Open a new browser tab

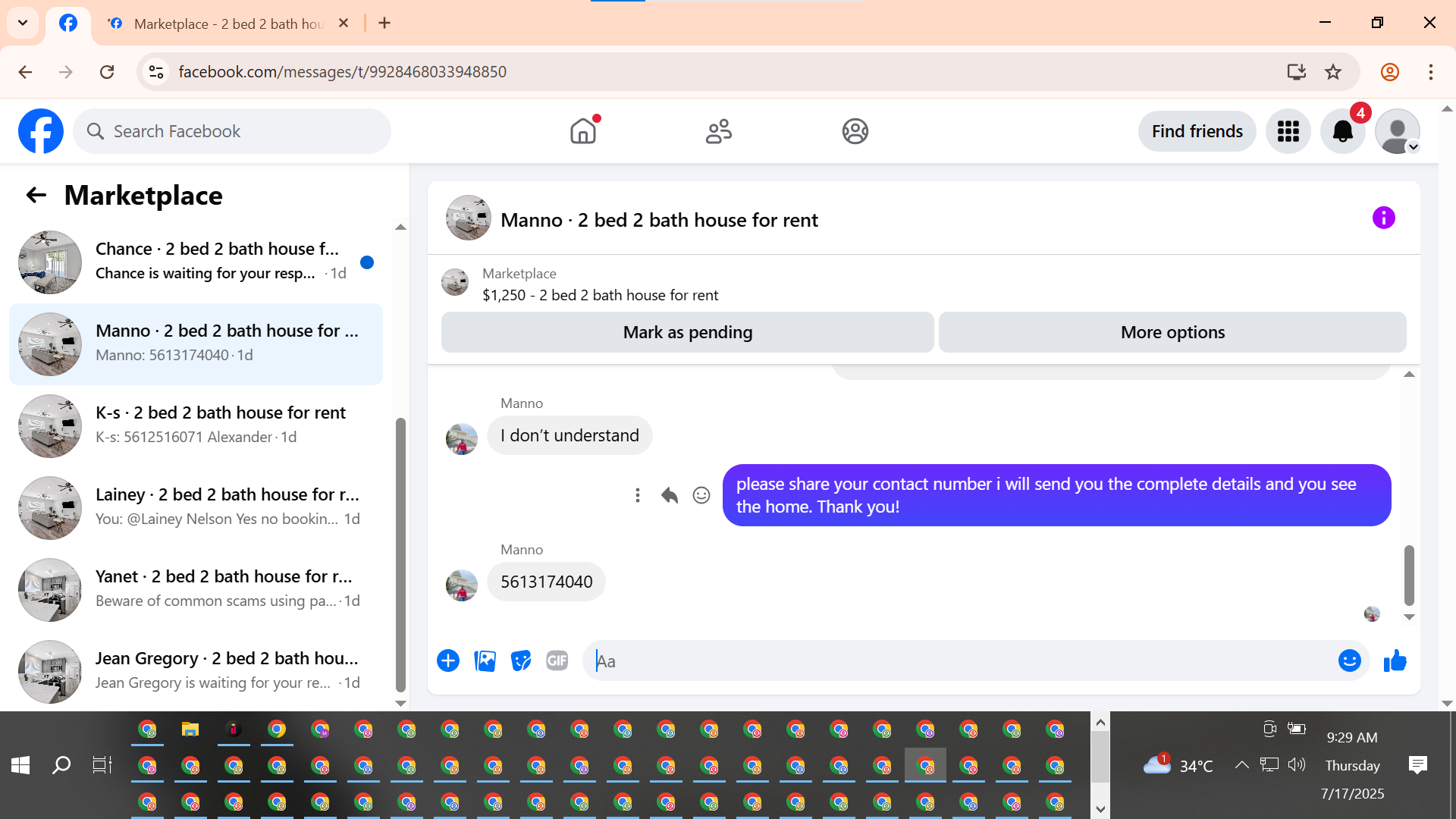pyautogui.click(x=384, y=24)
